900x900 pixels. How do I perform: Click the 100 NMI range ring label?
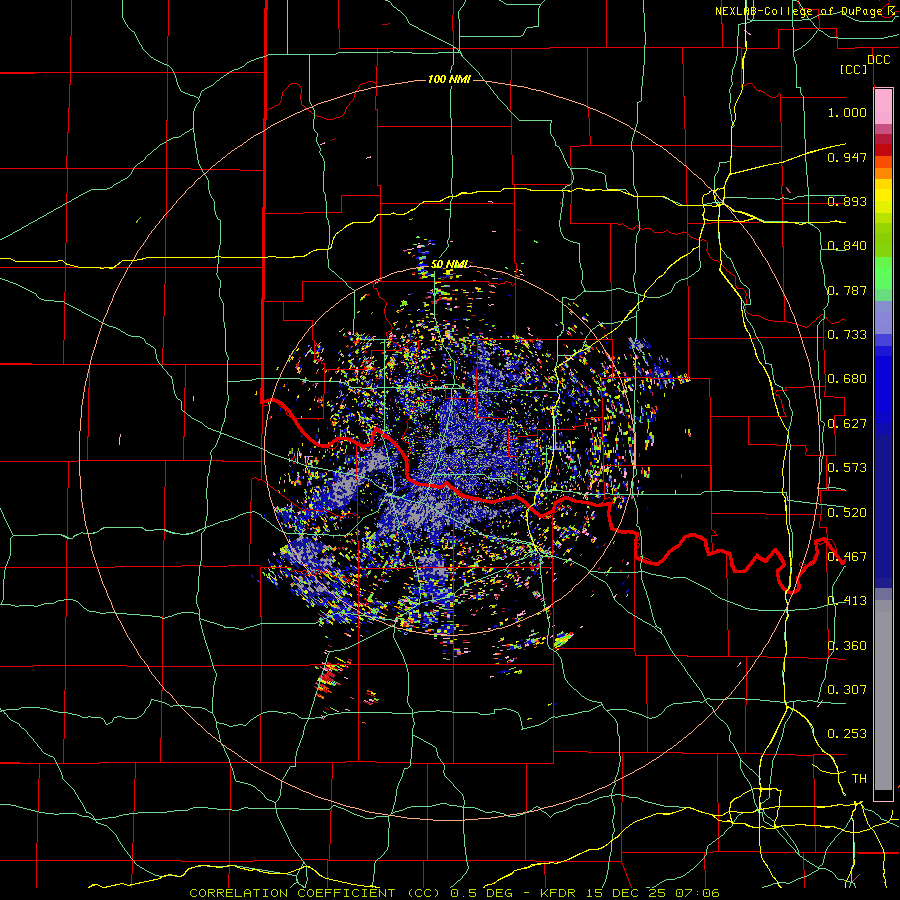tap(449, 79)
